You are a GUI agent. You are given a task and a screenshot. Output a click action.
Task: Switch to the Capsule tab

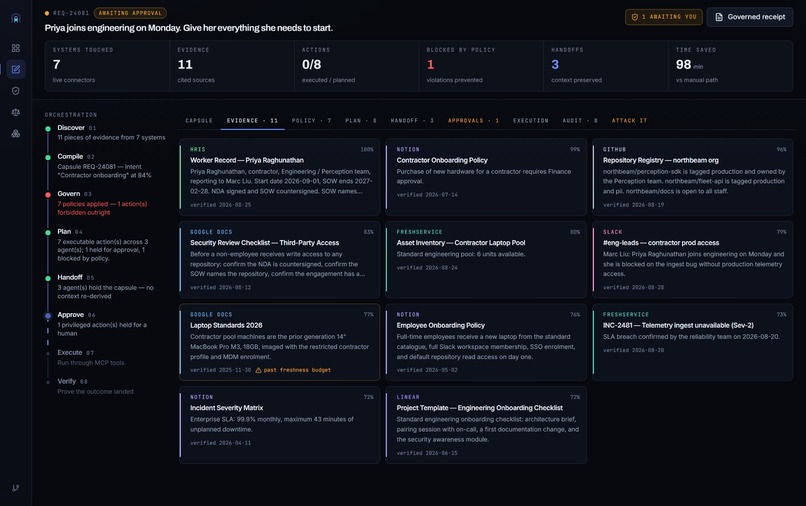click(199, 121)
